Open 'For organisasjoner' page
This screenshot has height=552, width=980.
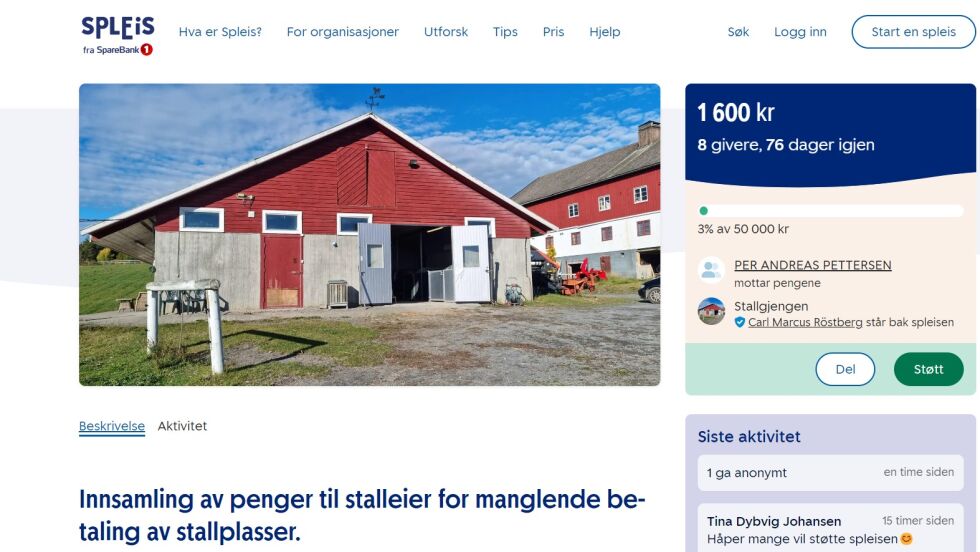pos(342,32)
